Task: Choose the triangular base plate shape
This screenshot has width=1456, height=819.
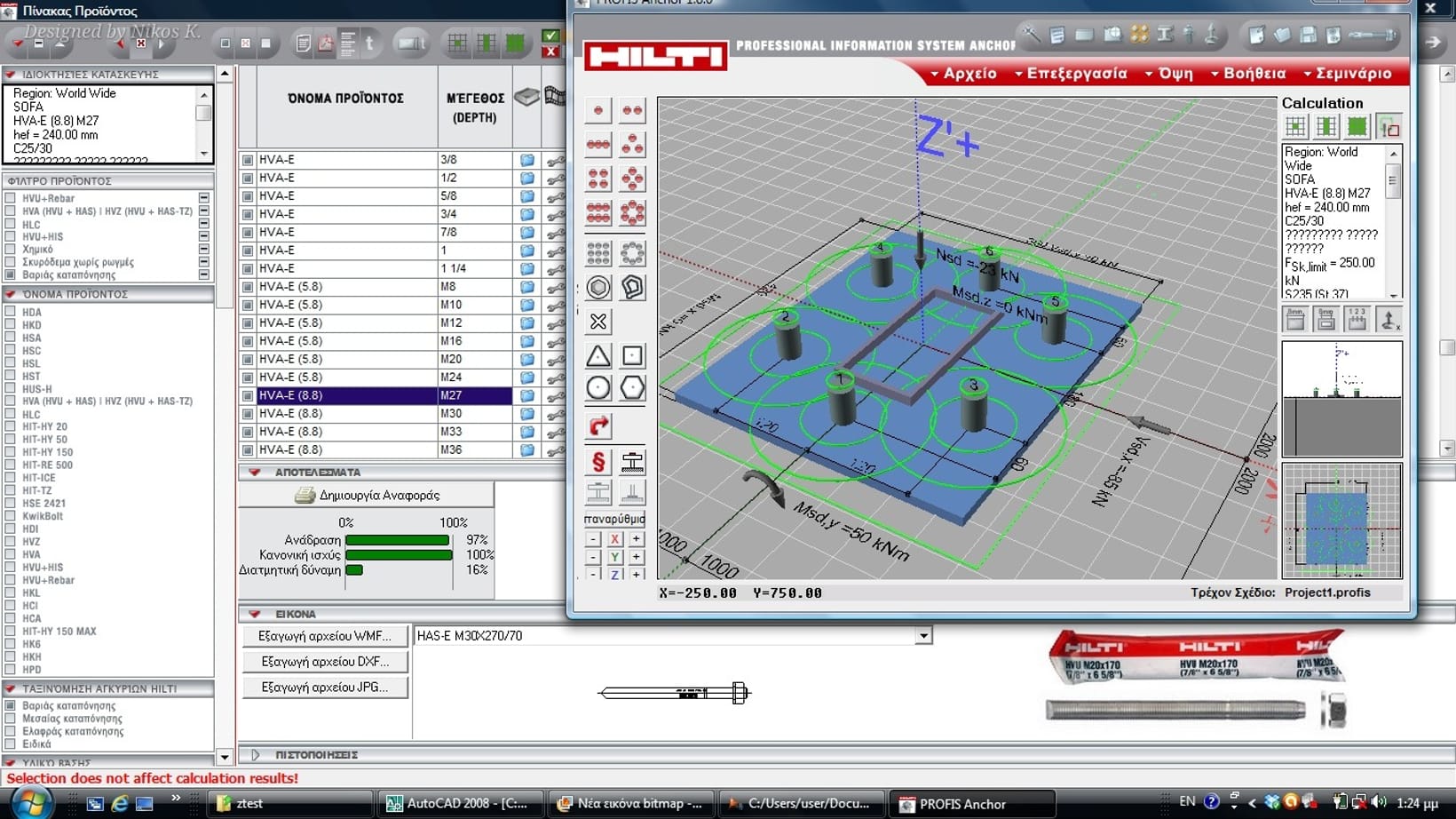Action: point(598,356)
